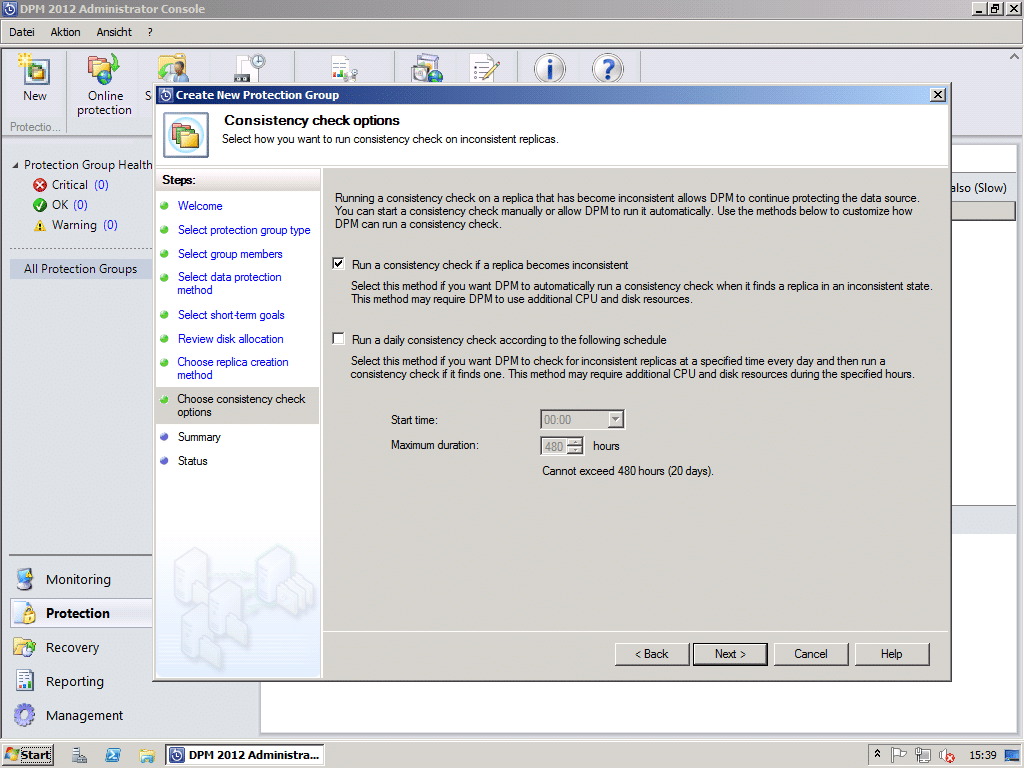Click the report document with chart ribbon icon
This screenshot has width=1024, height=768.
[344, 69]
